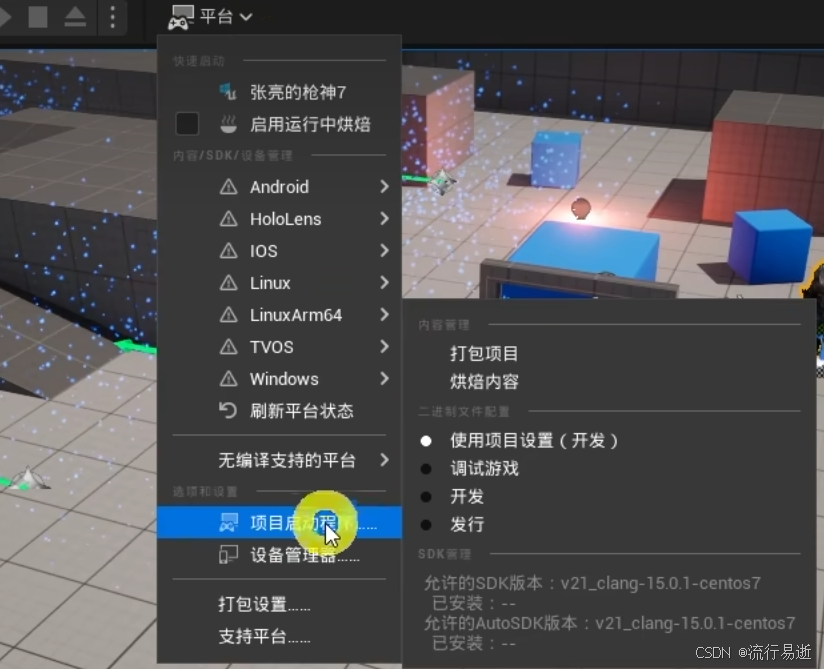The image size is (824, 669).
Task: Open the HoloLens platform submenu
Action: 280,219
